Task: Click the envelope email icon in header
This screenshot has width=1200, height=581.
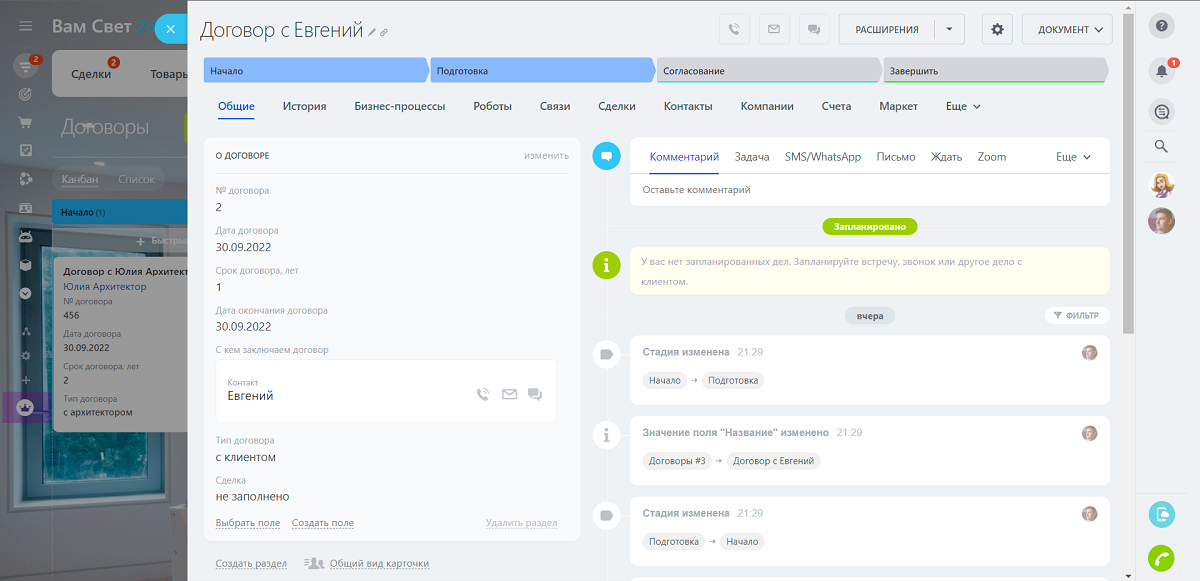Action: (774, 29)
